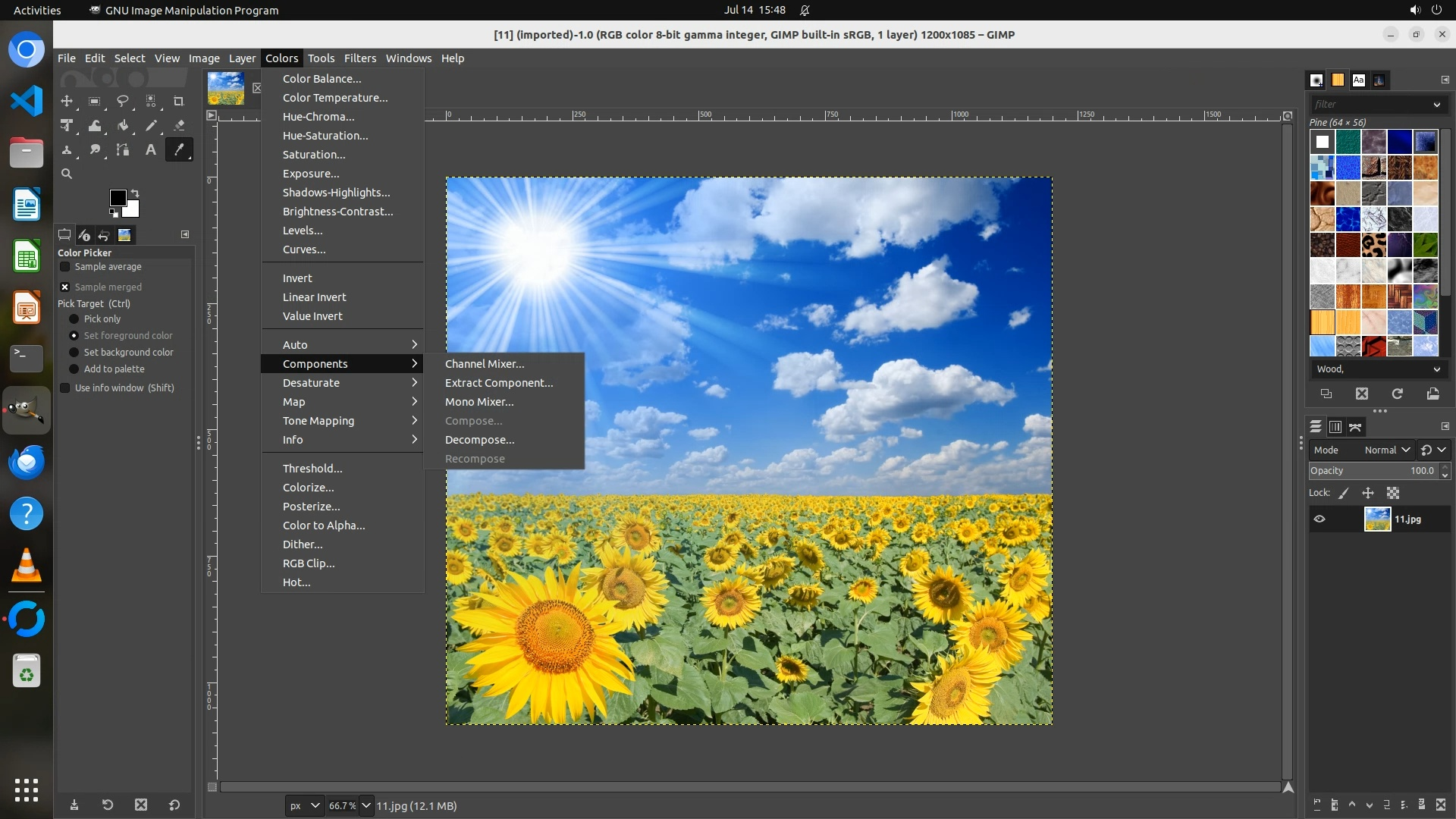The height and width of the screenshot is (819, 1456).
Task: Open the layer Mode Normal dropdown
Action: 1386,450
